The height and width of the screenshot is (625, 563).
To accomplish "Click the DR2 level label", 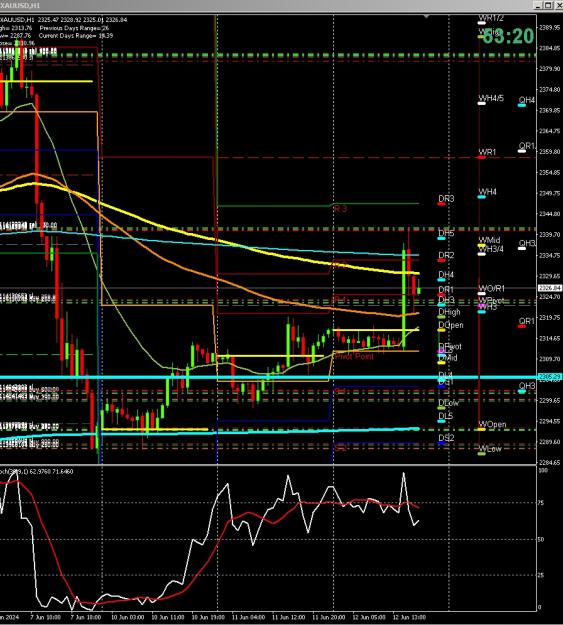I will (446, 255).
